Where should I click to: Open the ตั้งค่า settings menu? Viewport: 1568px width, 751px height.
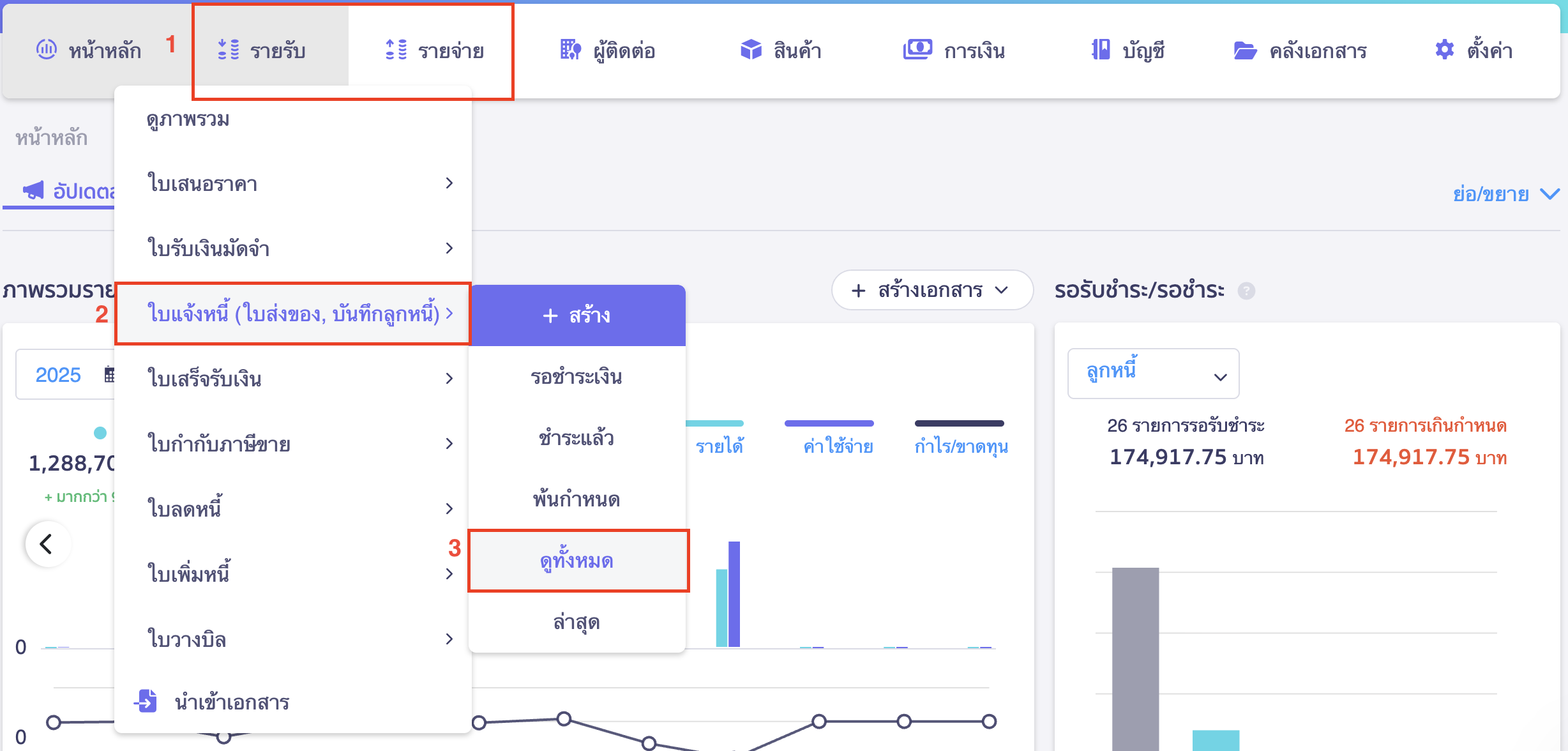click(x=1474, y=50)
